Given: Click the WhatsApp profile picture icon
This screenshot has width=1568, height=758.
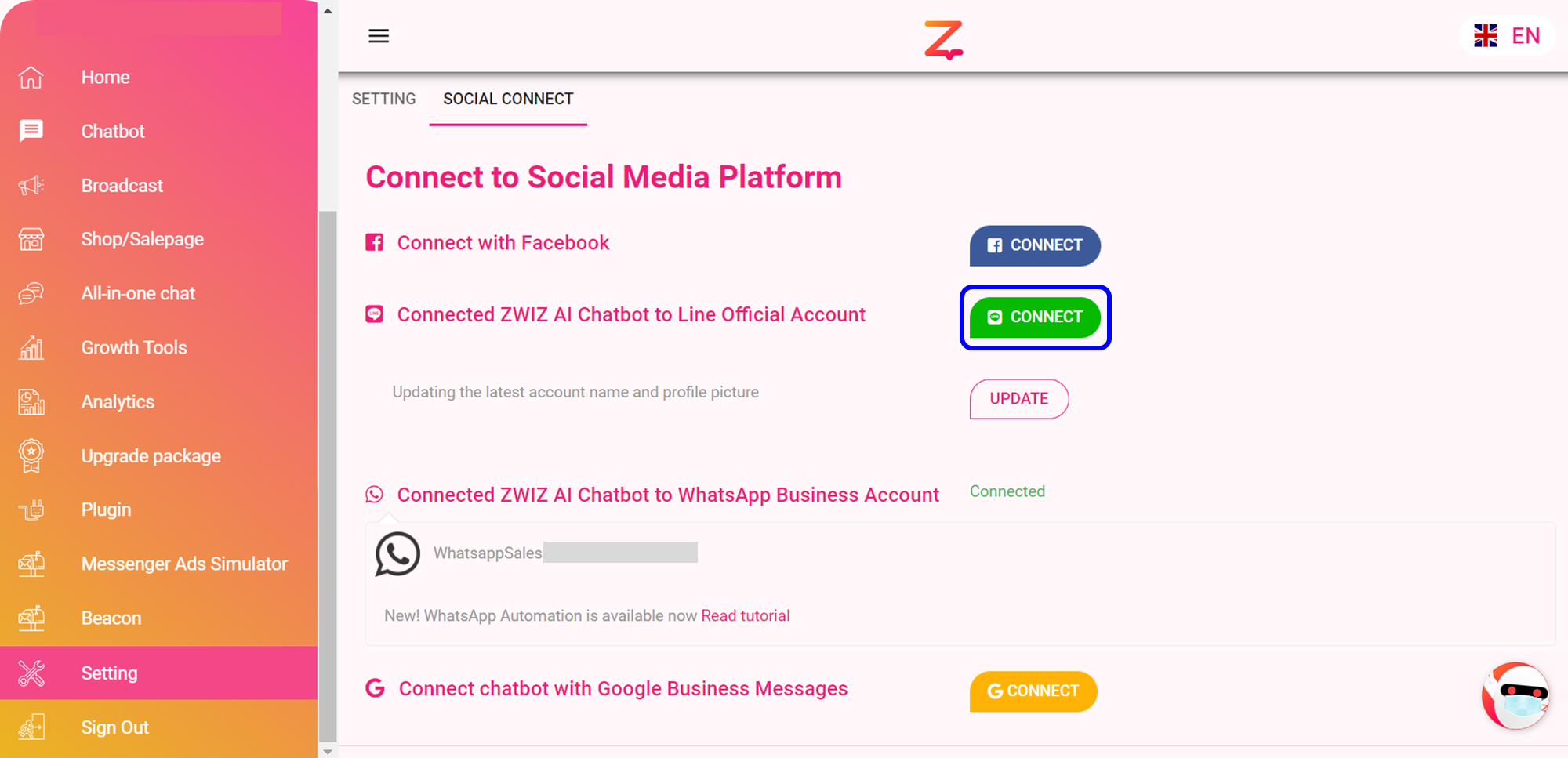Looking at the screenshot, I should pyautogui.click(x=397, y=554).
